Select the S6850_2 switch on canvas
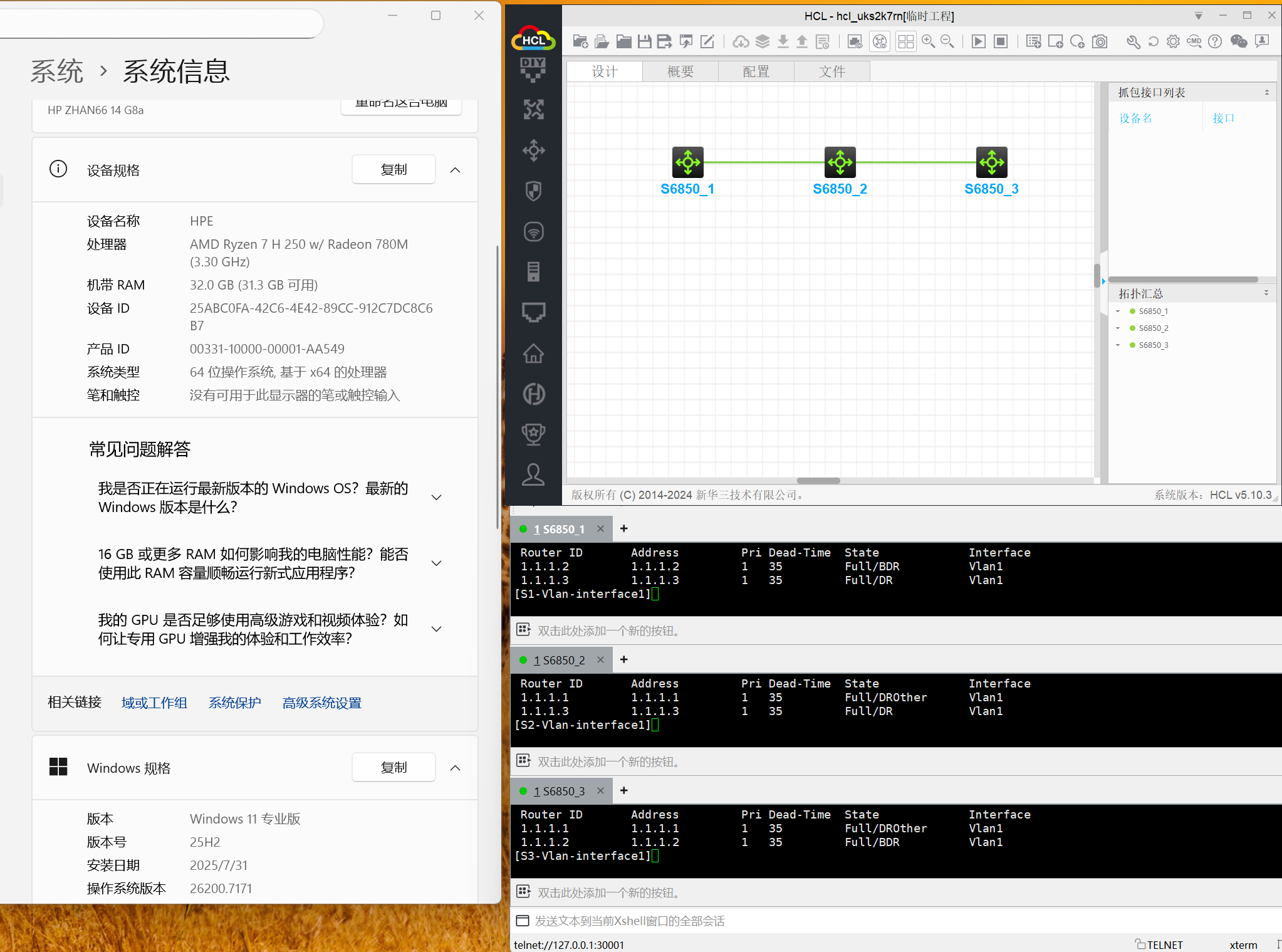 click(840, 162)
